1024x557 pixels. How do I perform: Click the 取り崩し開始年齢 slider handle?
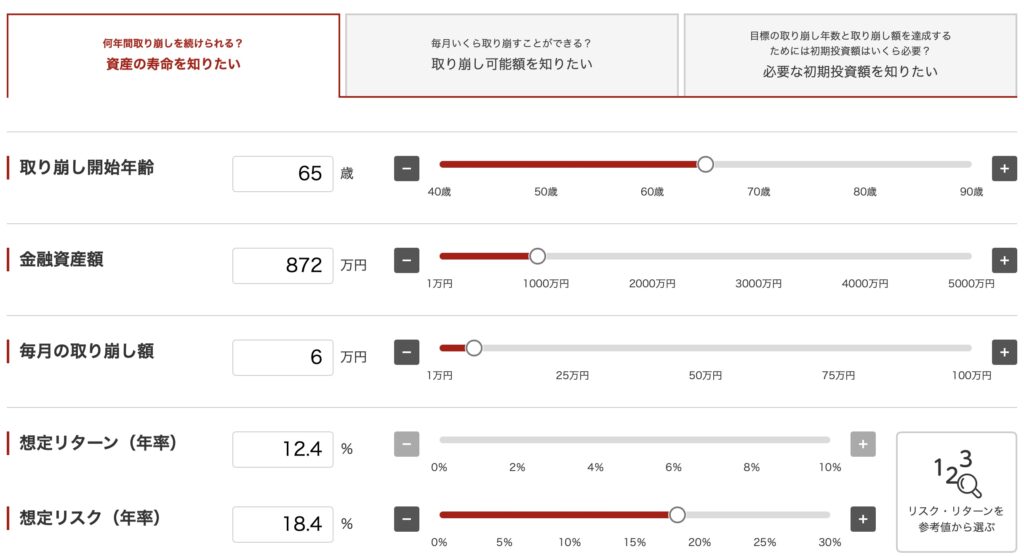(705, 165)
